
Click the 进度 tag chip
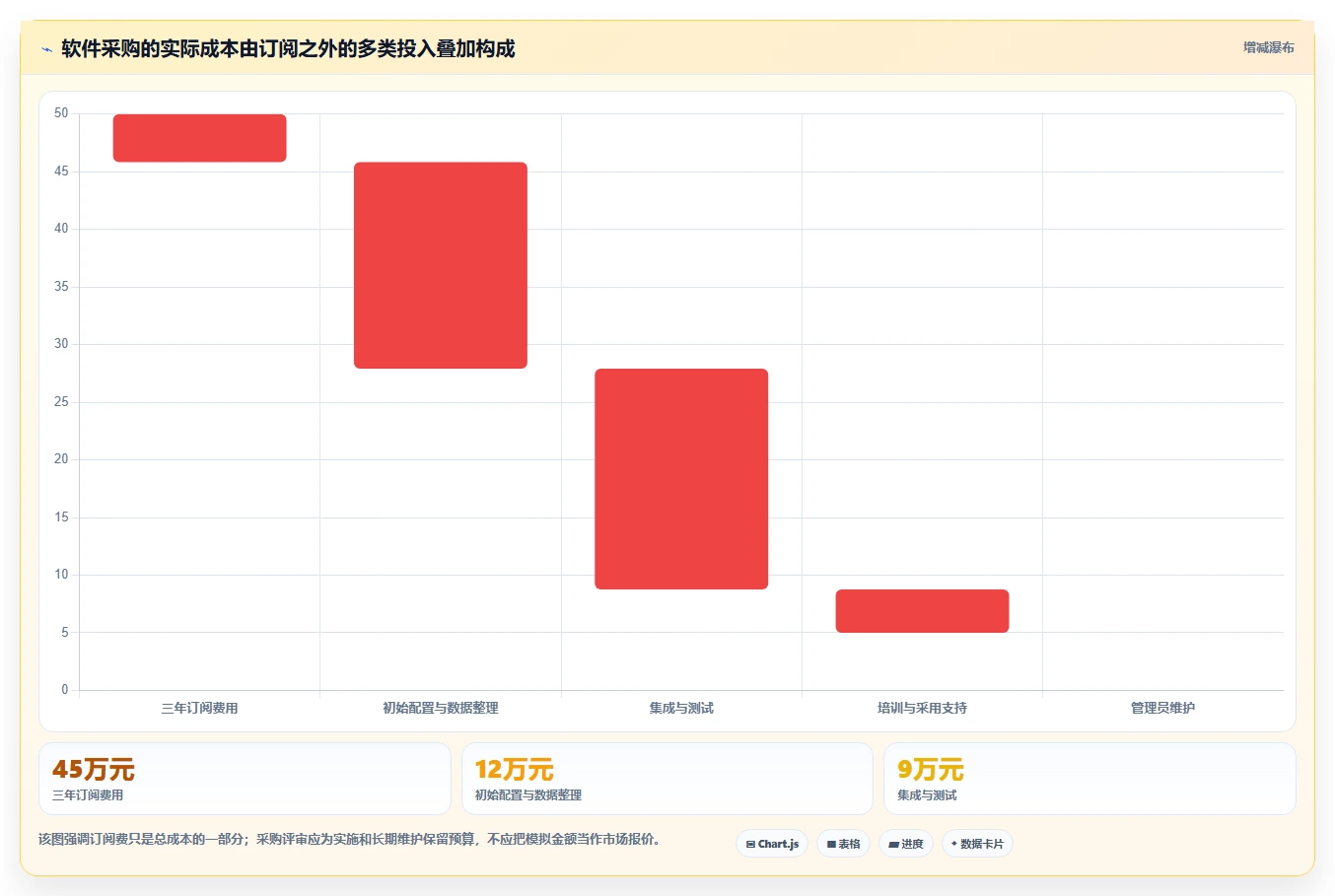[x=906, y=844]
